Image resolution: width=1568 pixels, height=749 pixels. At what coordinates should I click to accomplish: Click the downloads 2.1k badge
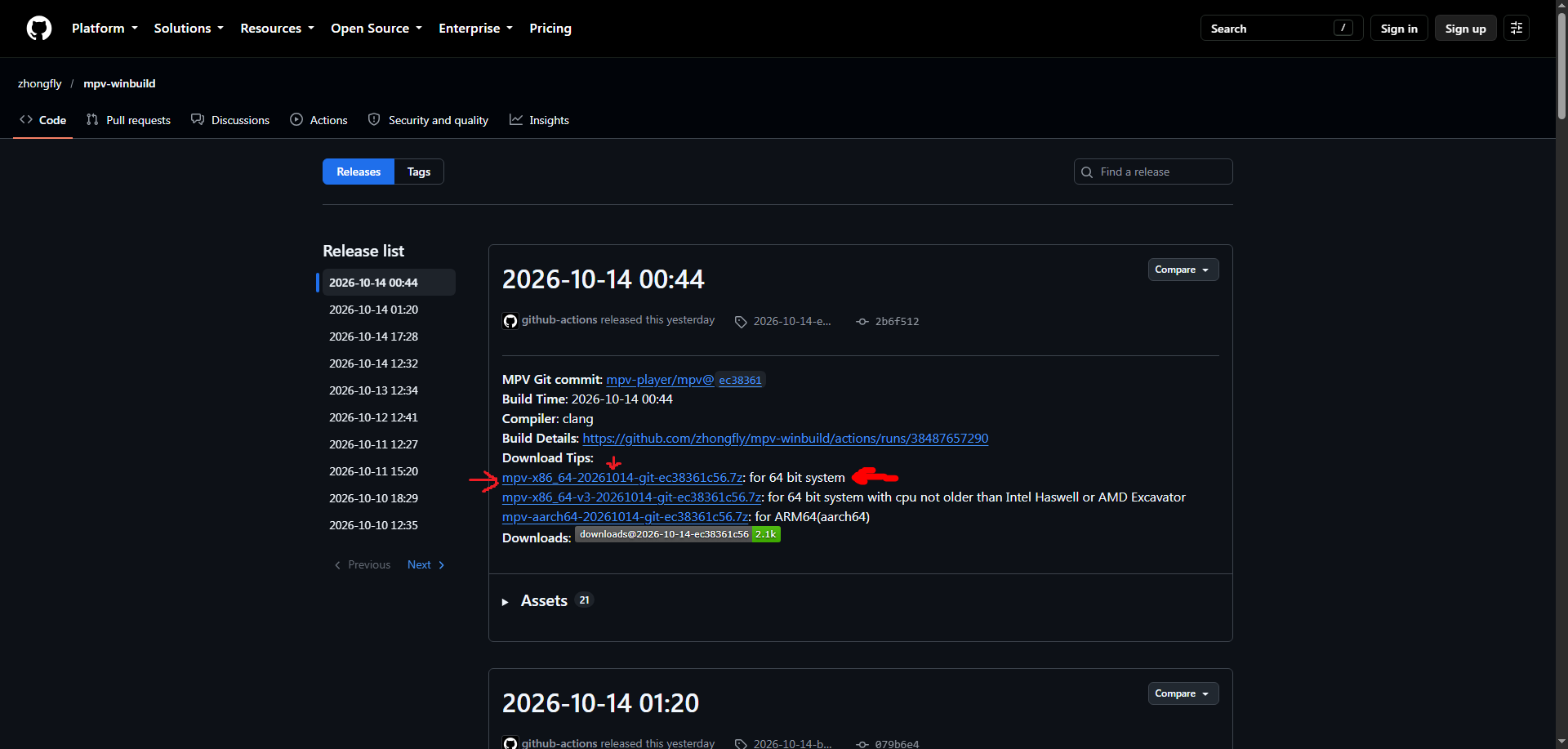click(678, 534)
